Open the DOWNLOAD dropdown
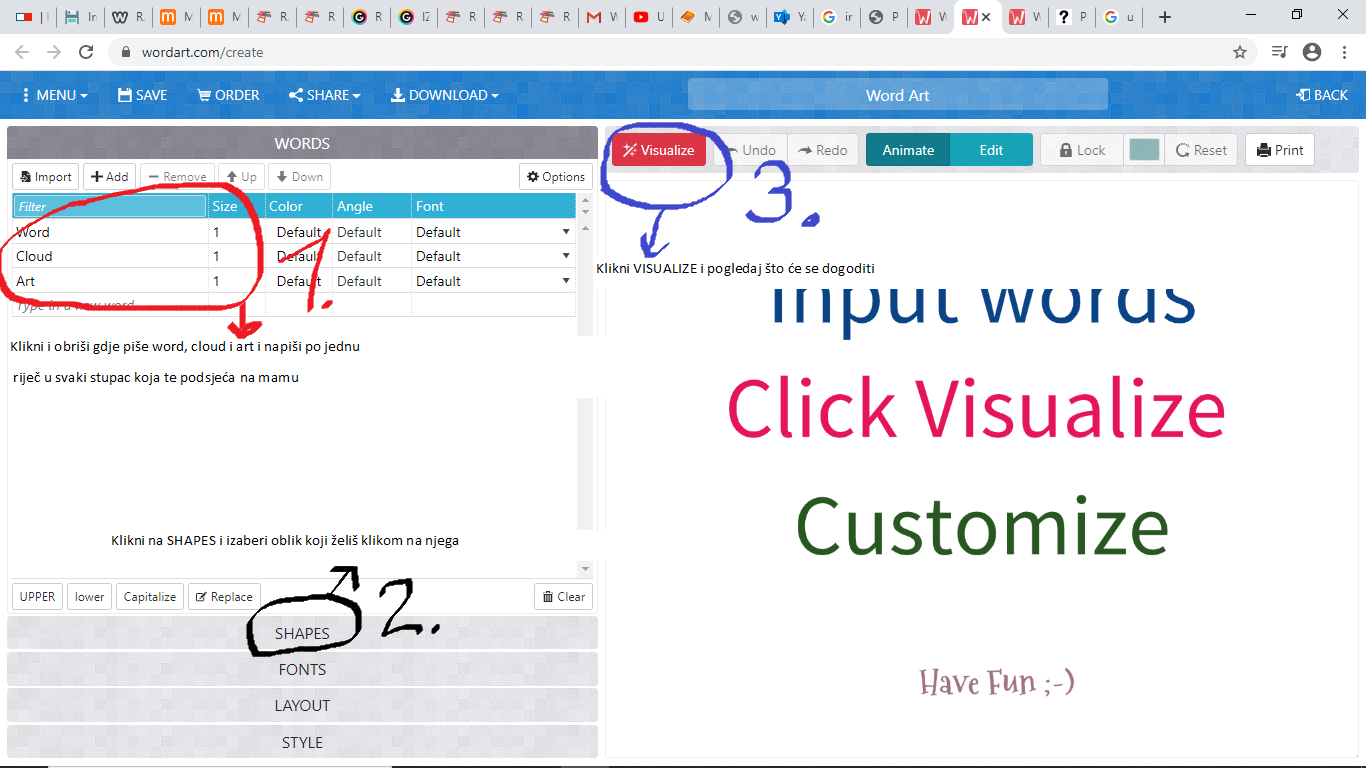This screenshot has height=768, width=1366. (x=444, y=95)
